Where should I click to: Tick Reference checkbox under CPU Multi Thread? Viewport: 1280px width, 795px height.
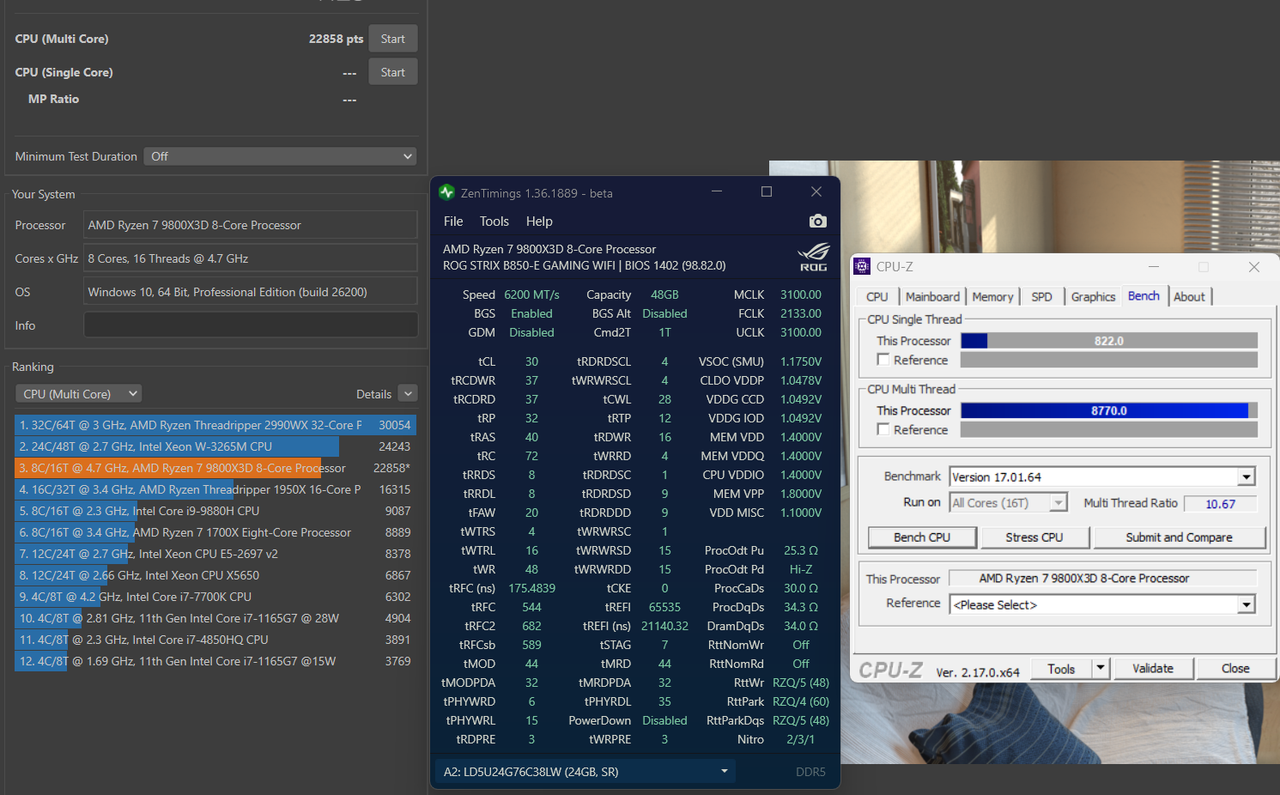883,429
